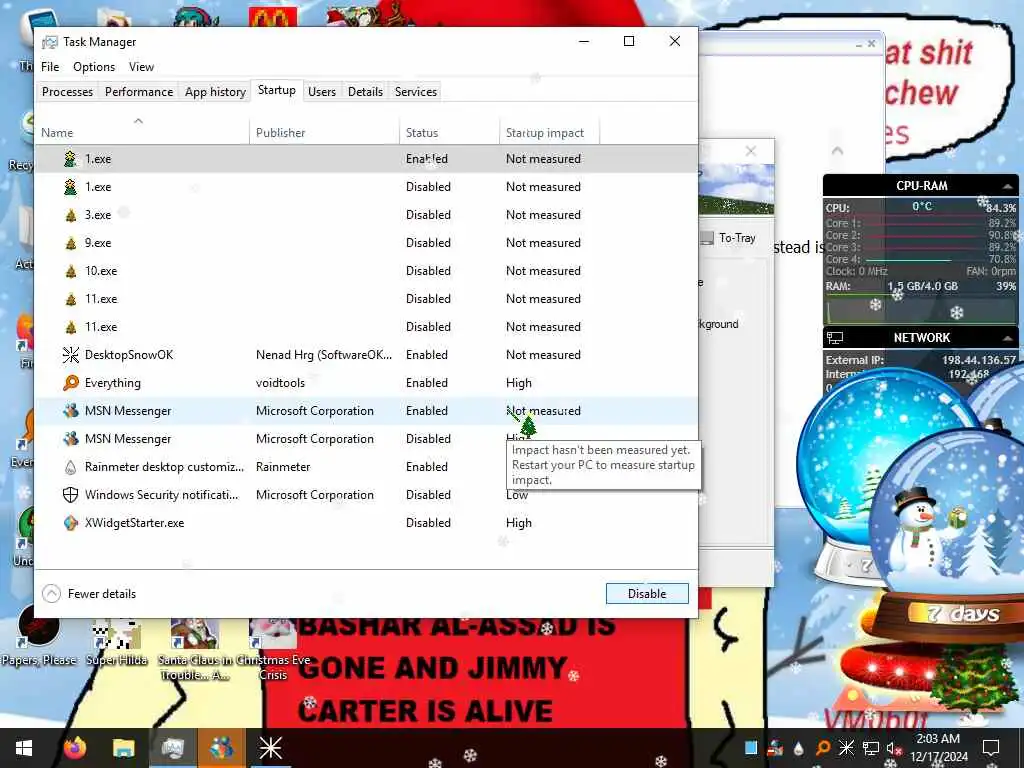The image size is (1024, 768).
Task: Click the 10.exe startup entry icon
Action: point(71,271)
